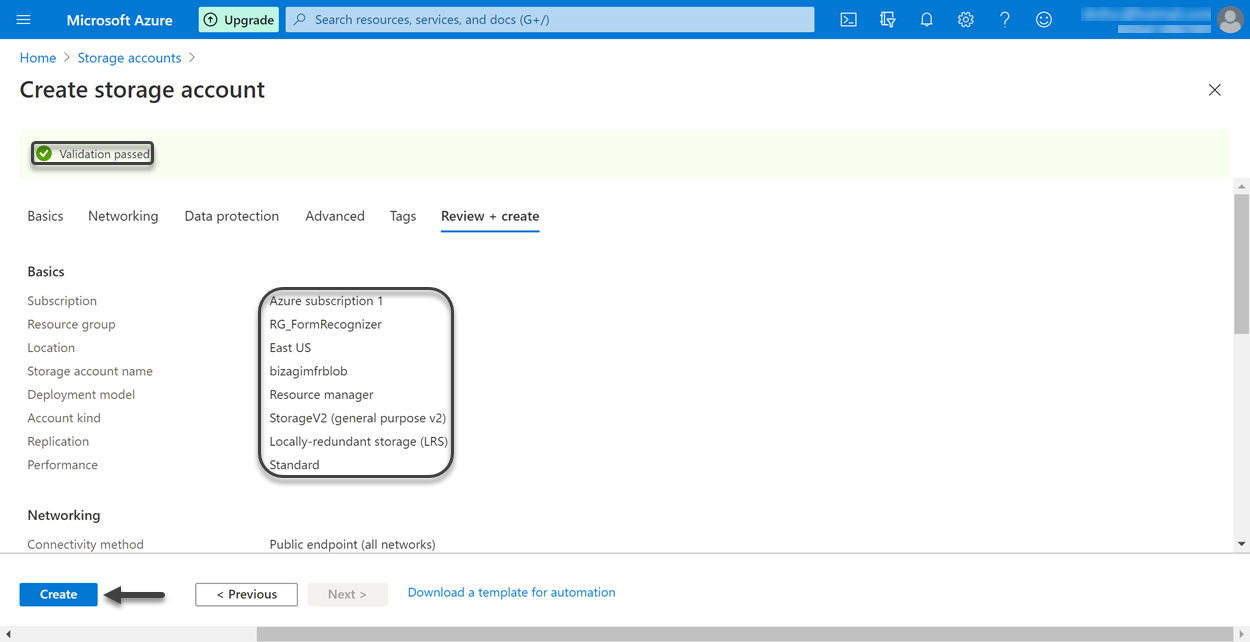Viewport: 1250px width, 642px height.
Task: Open Cloud Shell from the top bar
Action: (x=848, y=20)
